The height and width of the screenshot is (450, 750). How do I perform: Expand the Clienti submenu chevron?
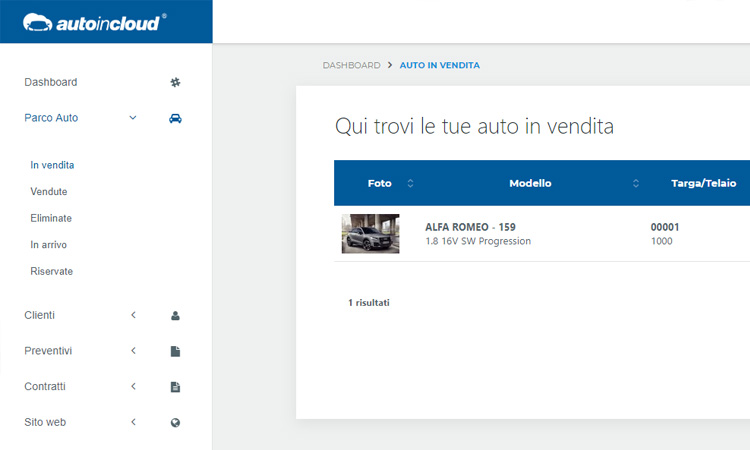tap(133, 315)
